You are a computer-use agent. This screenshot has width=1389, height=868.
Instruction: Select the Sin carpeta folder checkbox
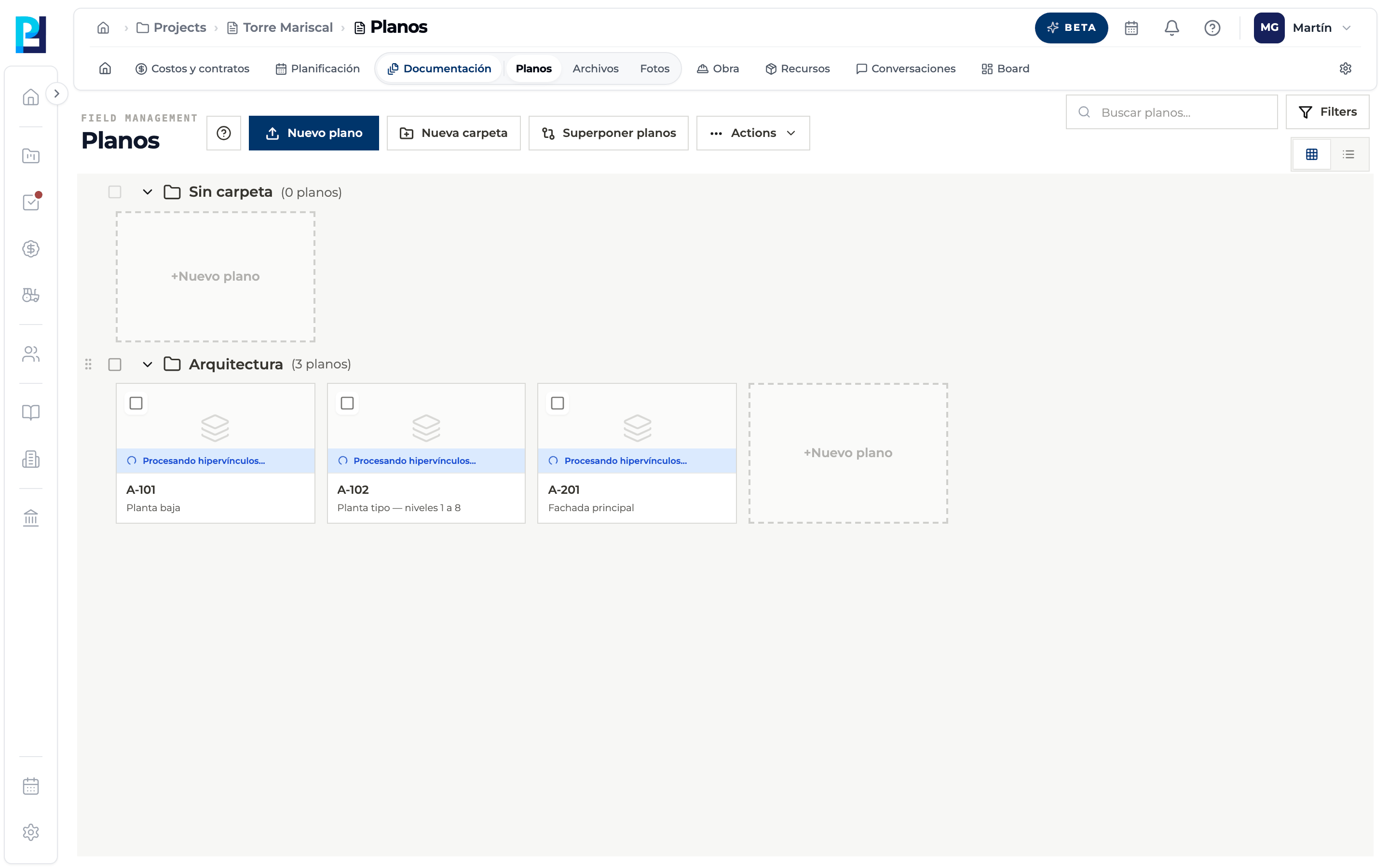tap(115, 192)
